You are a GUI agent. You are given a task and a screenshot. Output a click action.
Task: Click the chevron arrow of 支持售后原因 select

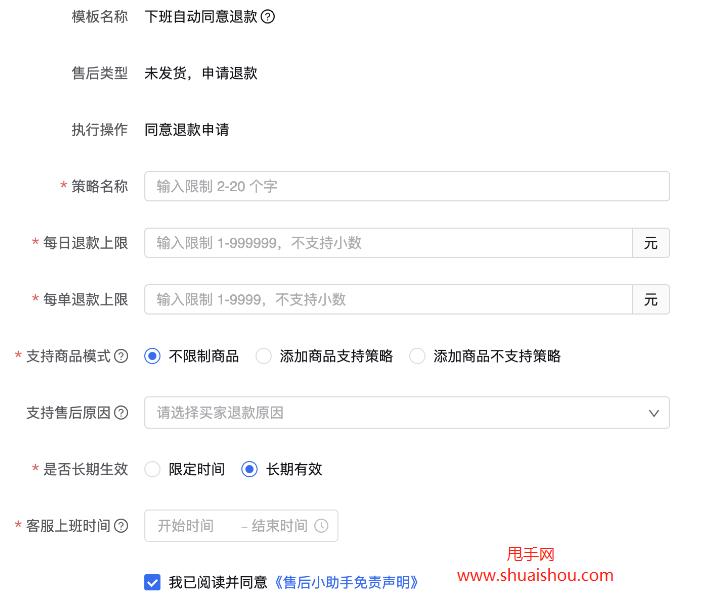[654, 413]
